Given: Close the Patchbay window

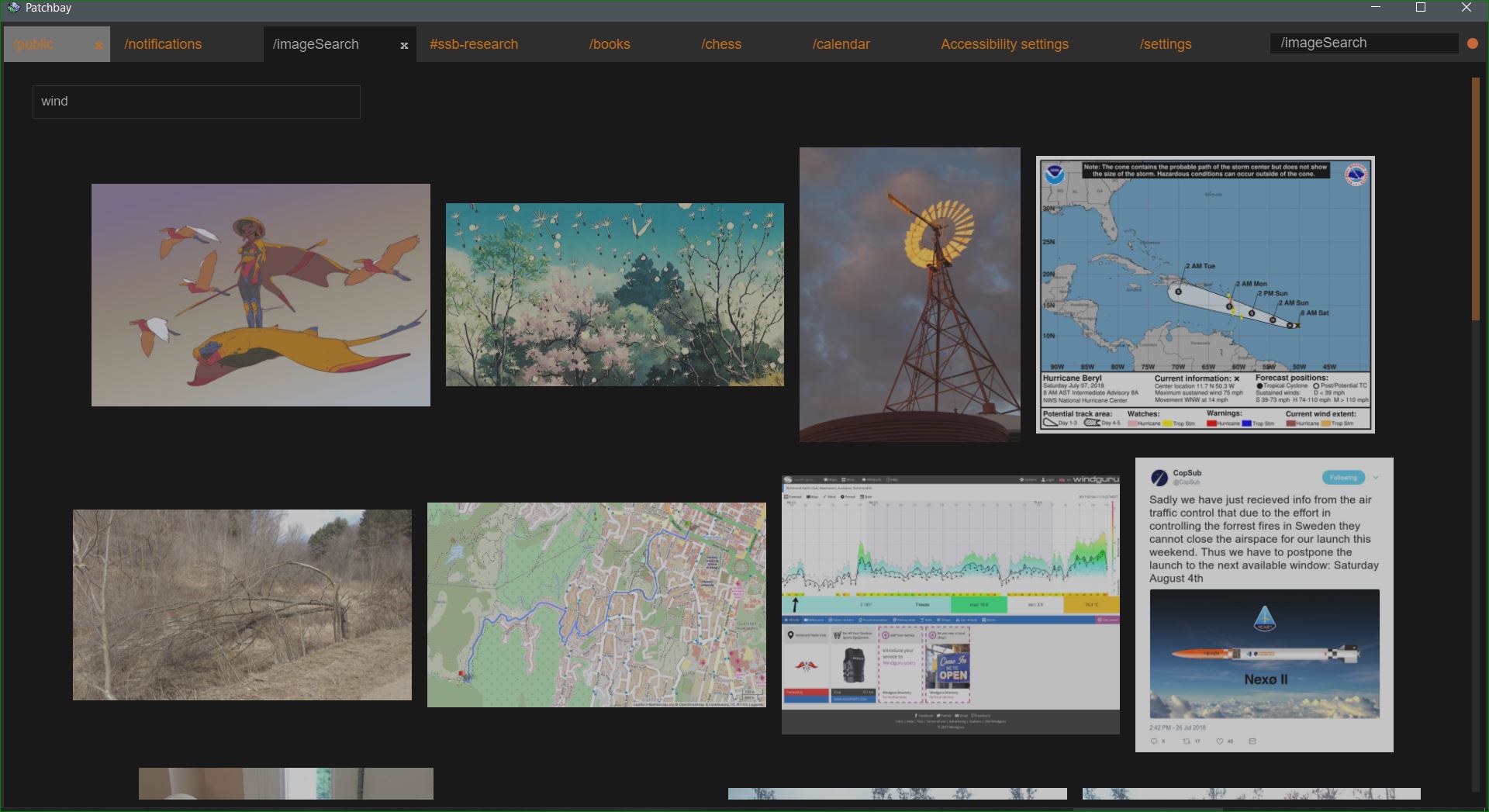Looking at the screenshot, I should click(1466, 8).
